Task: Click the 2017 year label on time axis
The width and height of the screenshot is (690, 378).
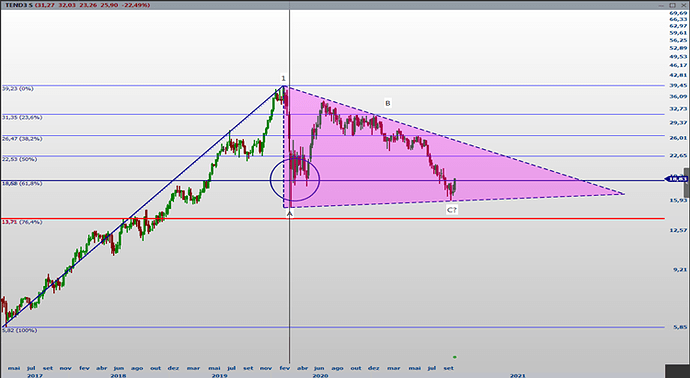Action: 35,375
